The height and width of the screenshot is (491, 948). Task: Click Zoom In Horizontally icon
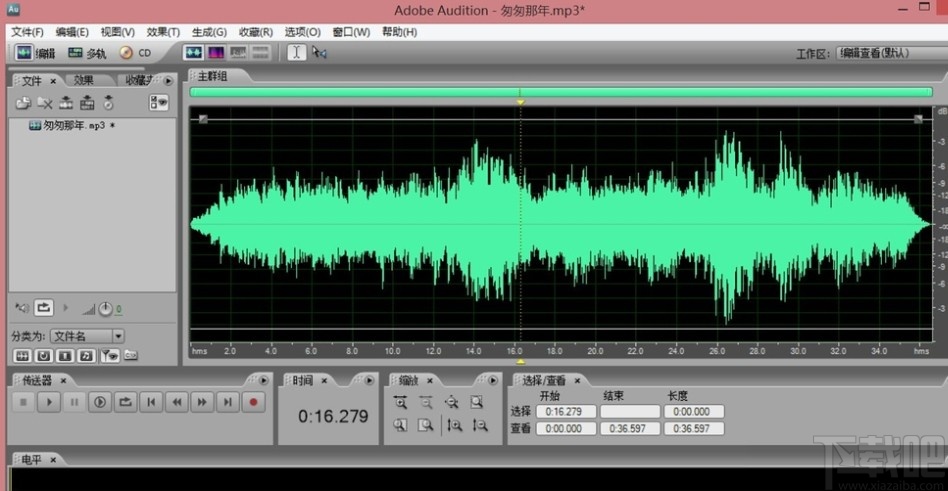tap(400, 402)
